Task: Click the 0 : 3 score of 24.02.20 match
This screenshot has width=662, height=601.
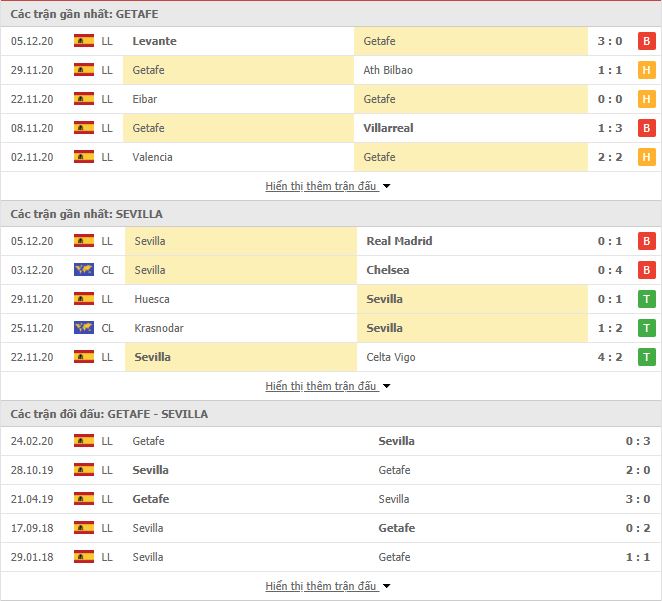Action: pyautogui.click(x=638, y=441)
